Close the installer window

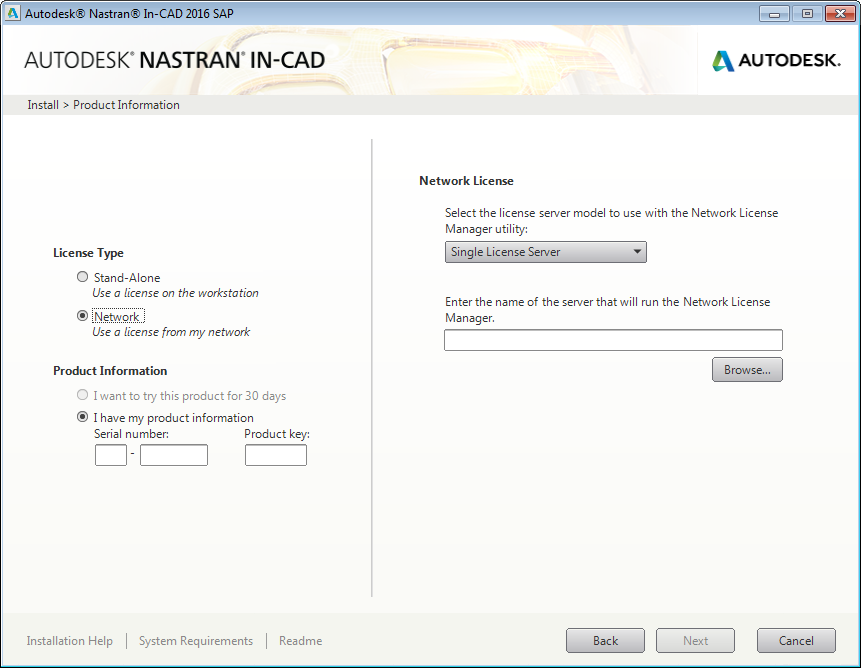pyautogui.click(x=840, y=14)
